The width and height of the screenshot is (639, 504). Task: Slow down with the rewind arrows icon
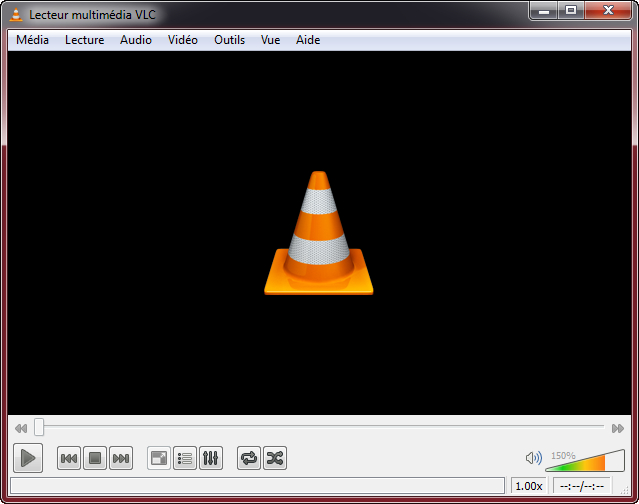(x=21, y=428)
